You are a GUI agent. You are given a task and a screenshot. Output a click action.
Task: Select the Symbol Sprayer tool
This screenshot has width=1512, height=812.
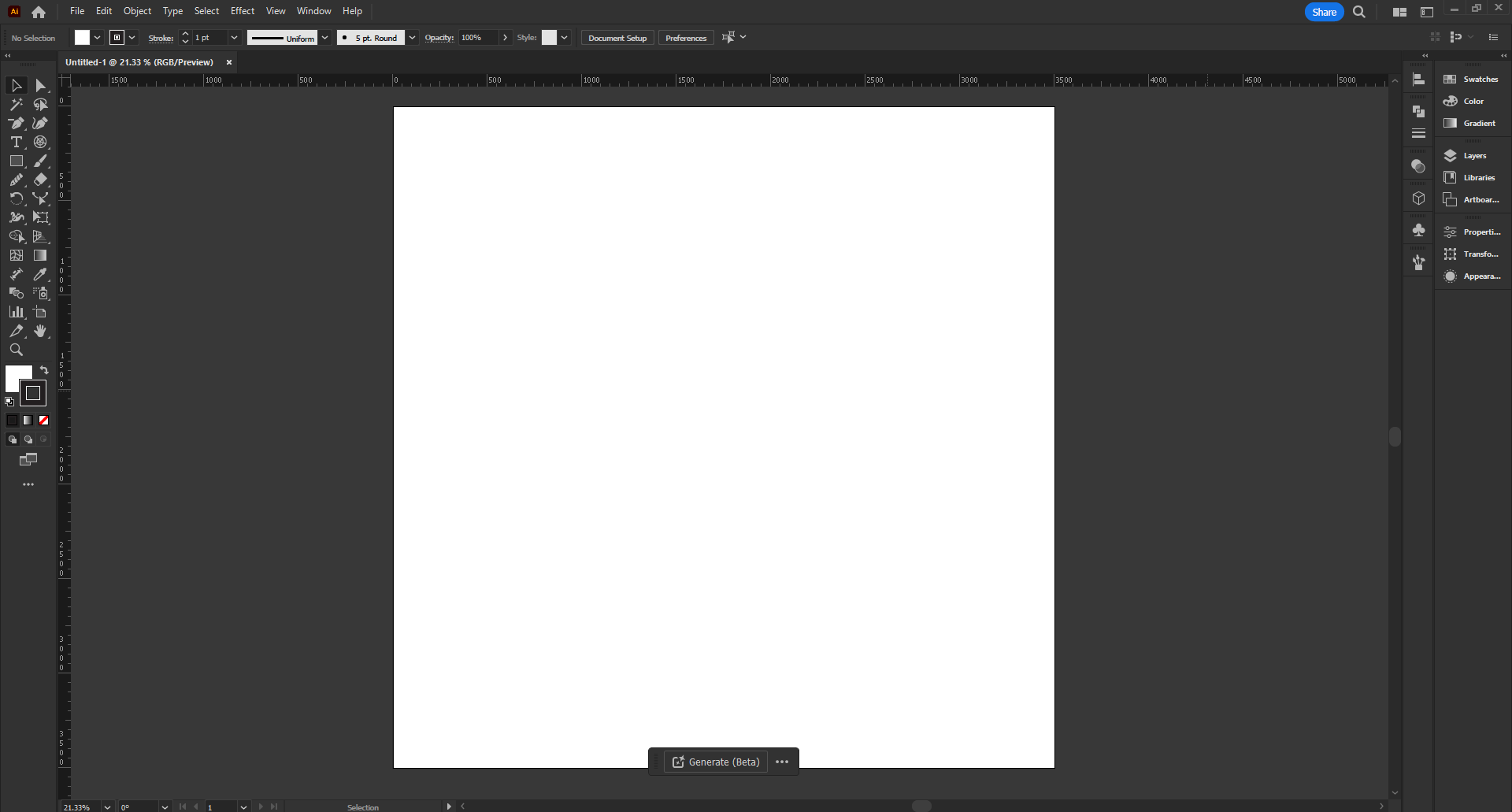(40, 293)
